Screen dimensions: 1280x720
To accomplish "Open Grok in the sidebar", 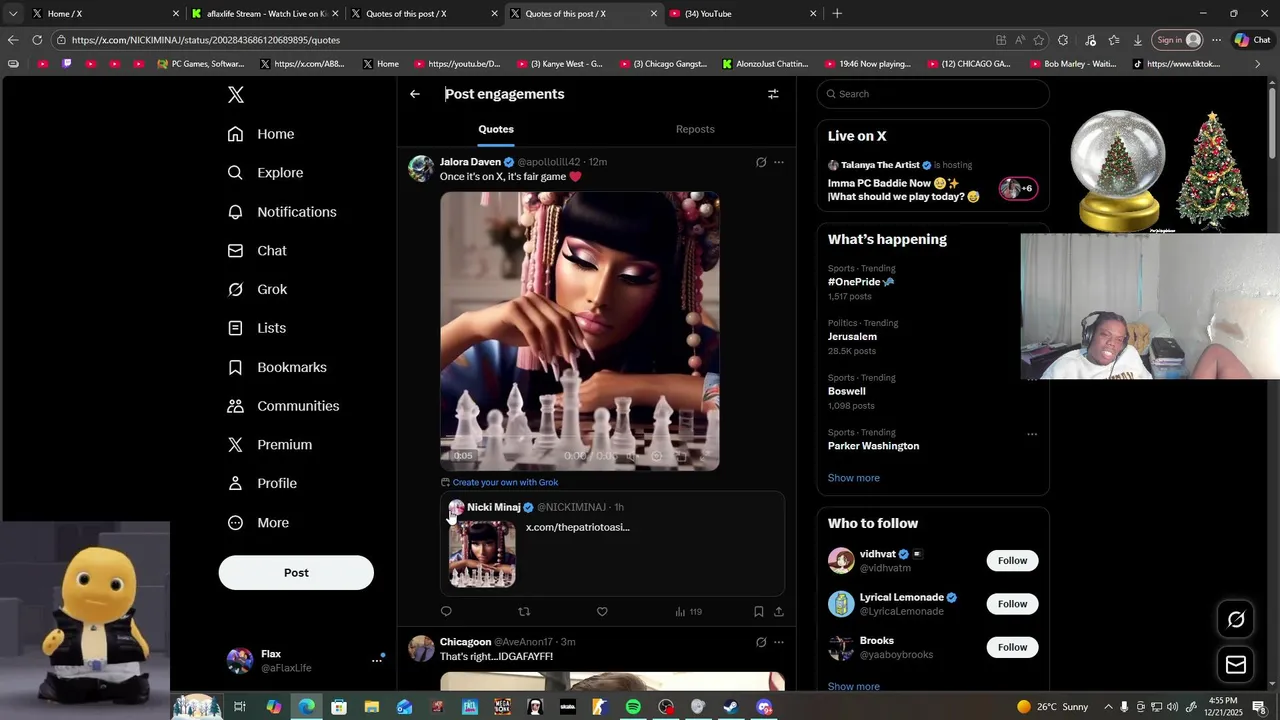I will tap(257, 290).
